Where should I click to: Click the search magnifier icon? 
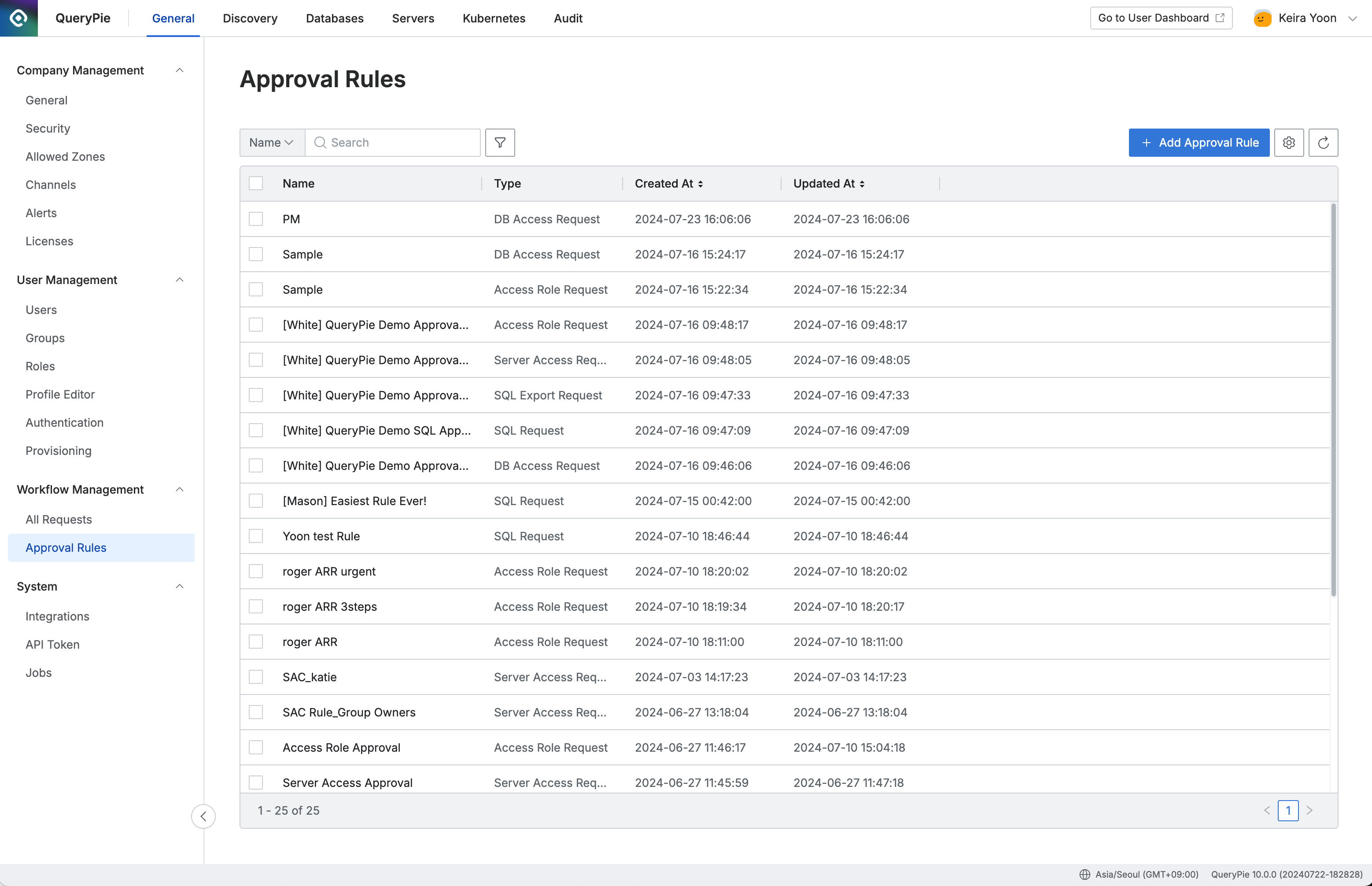tap(321, 142)
